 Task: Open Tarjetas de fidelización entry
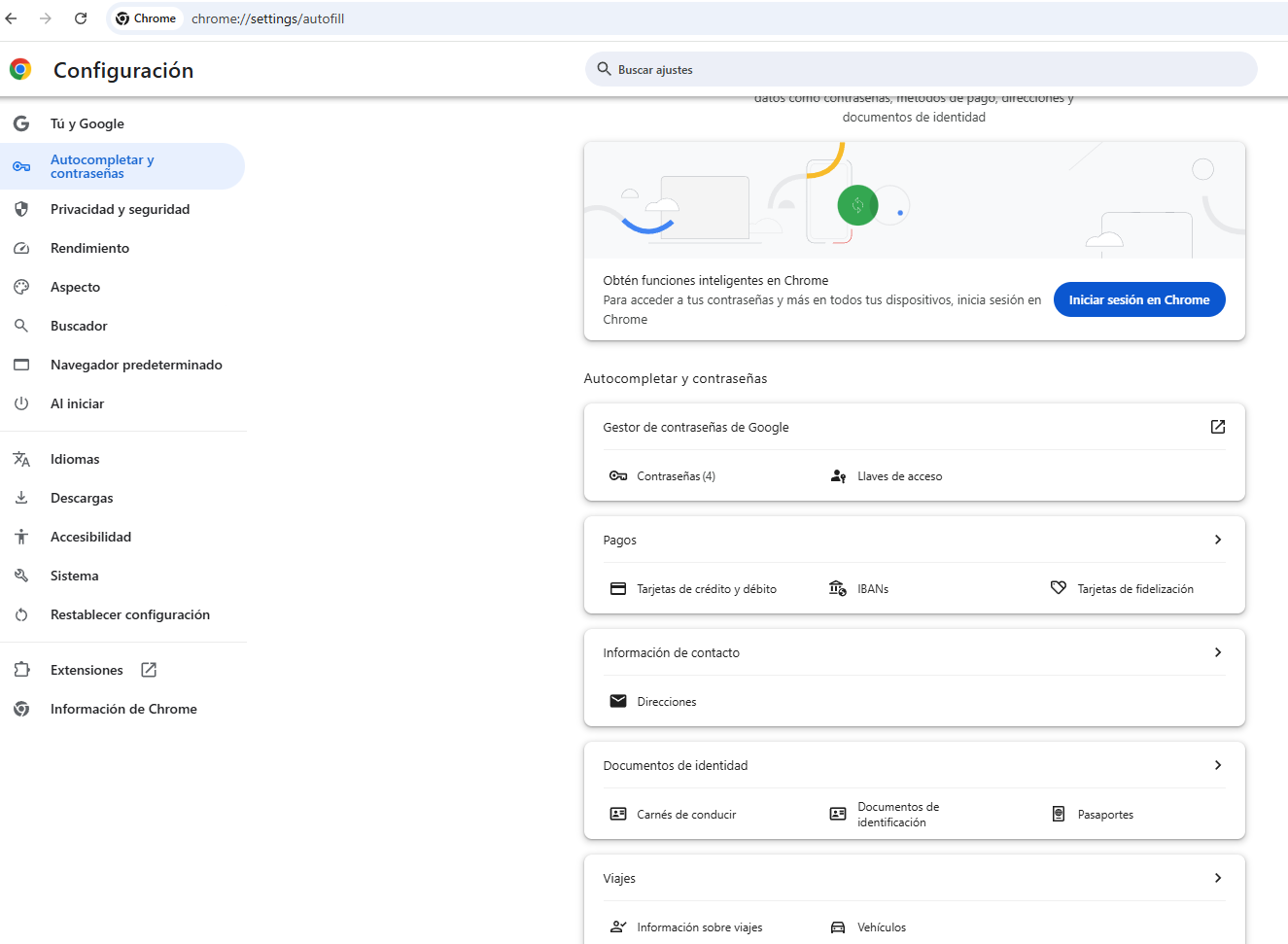[1135, 589]
